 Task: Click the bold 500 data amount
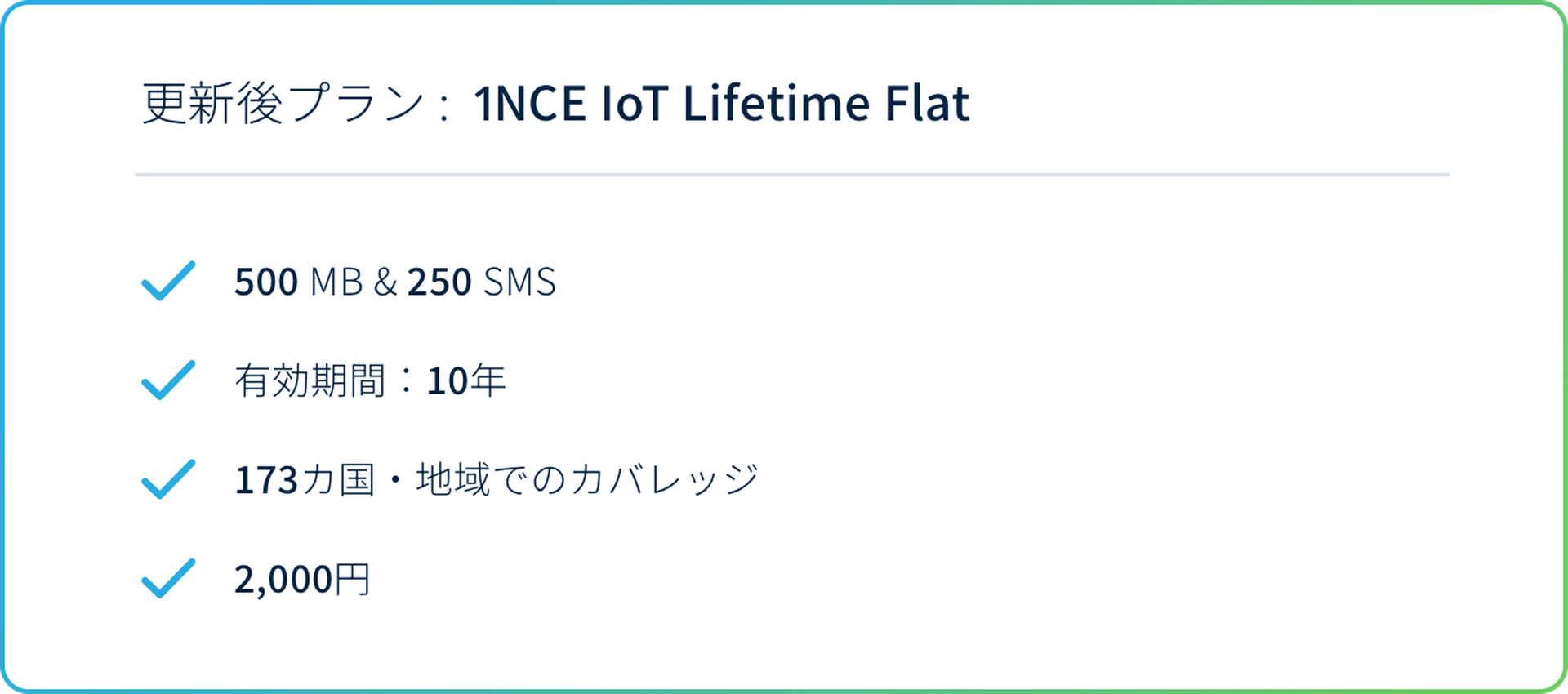266,282
